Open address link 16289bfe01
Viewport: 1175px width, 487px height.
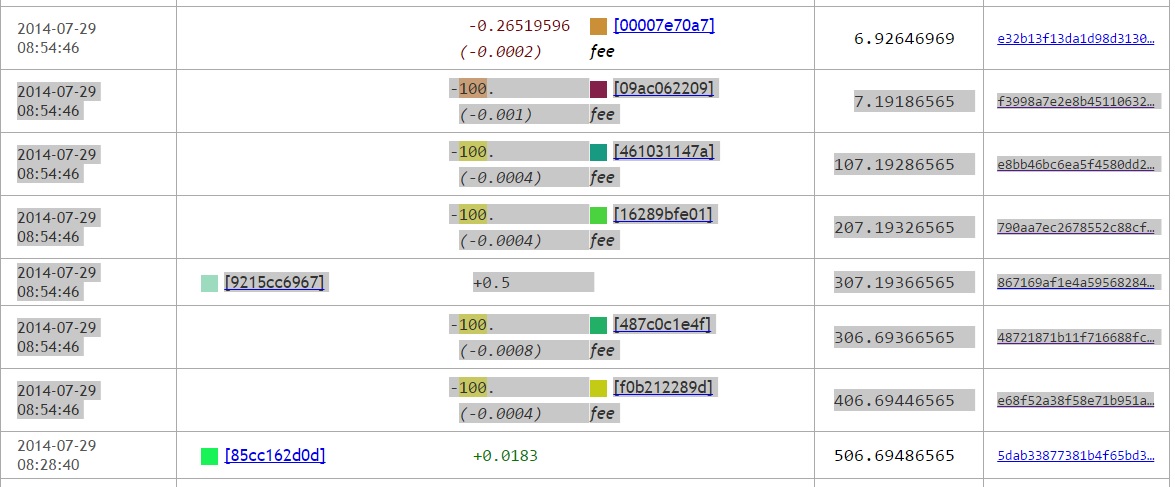(662, 214)
